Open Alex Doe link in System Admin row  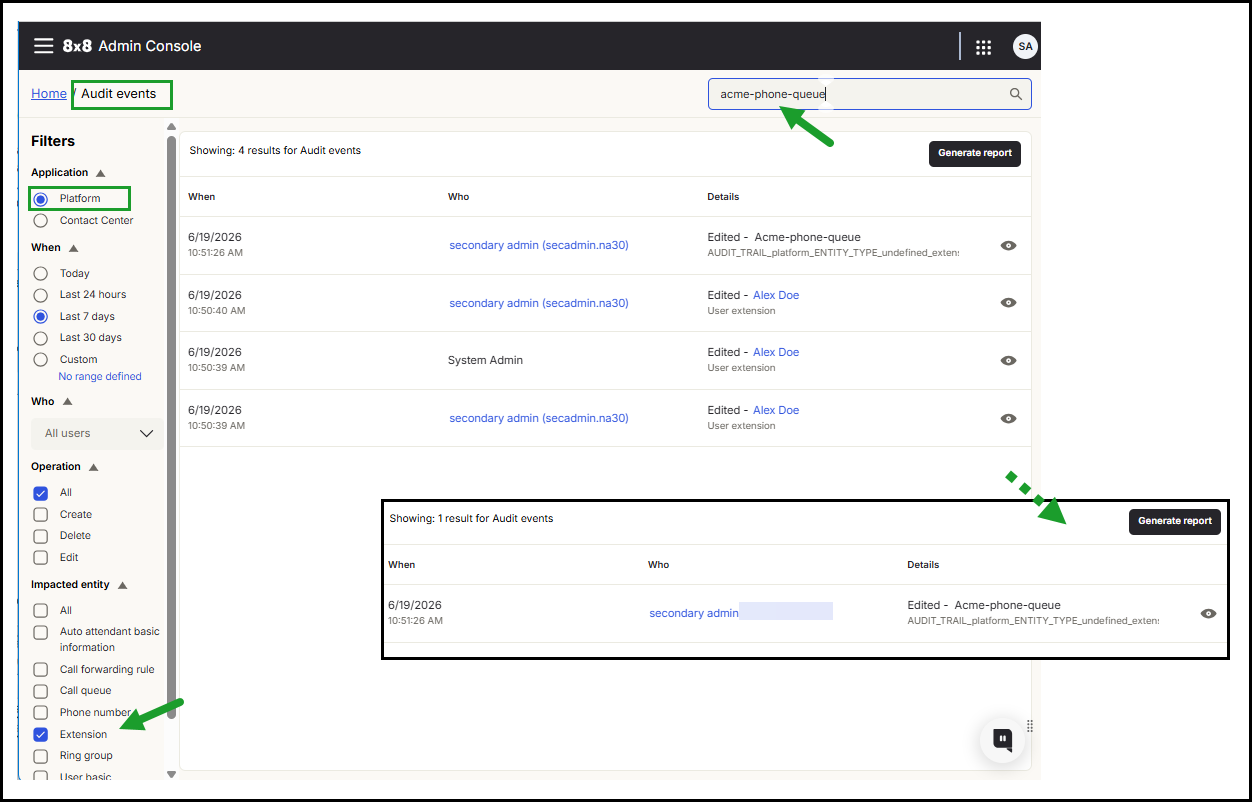pos(776,352)
